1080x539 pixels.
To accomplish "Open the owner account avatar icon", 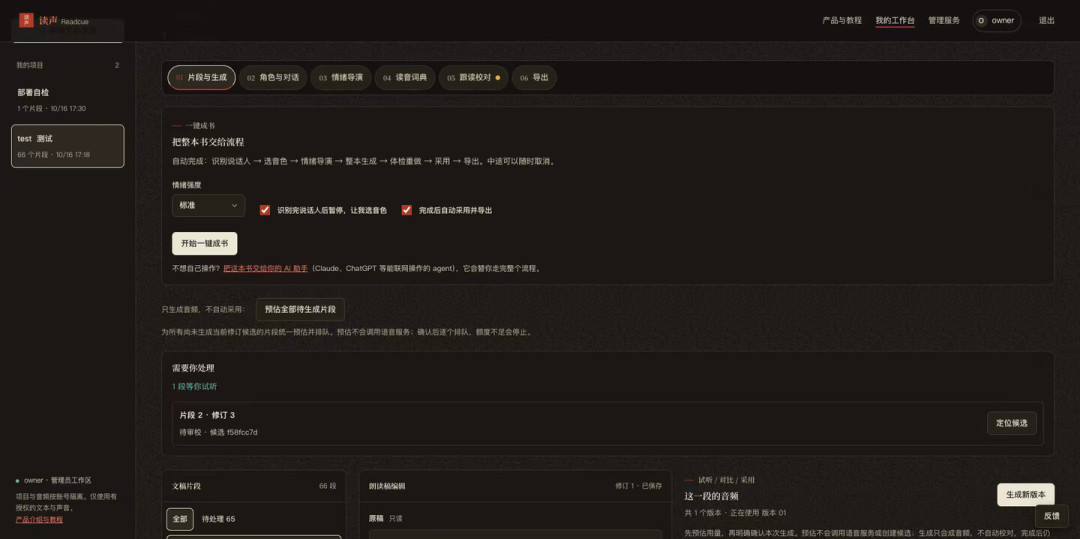I will tap(982, 21).
